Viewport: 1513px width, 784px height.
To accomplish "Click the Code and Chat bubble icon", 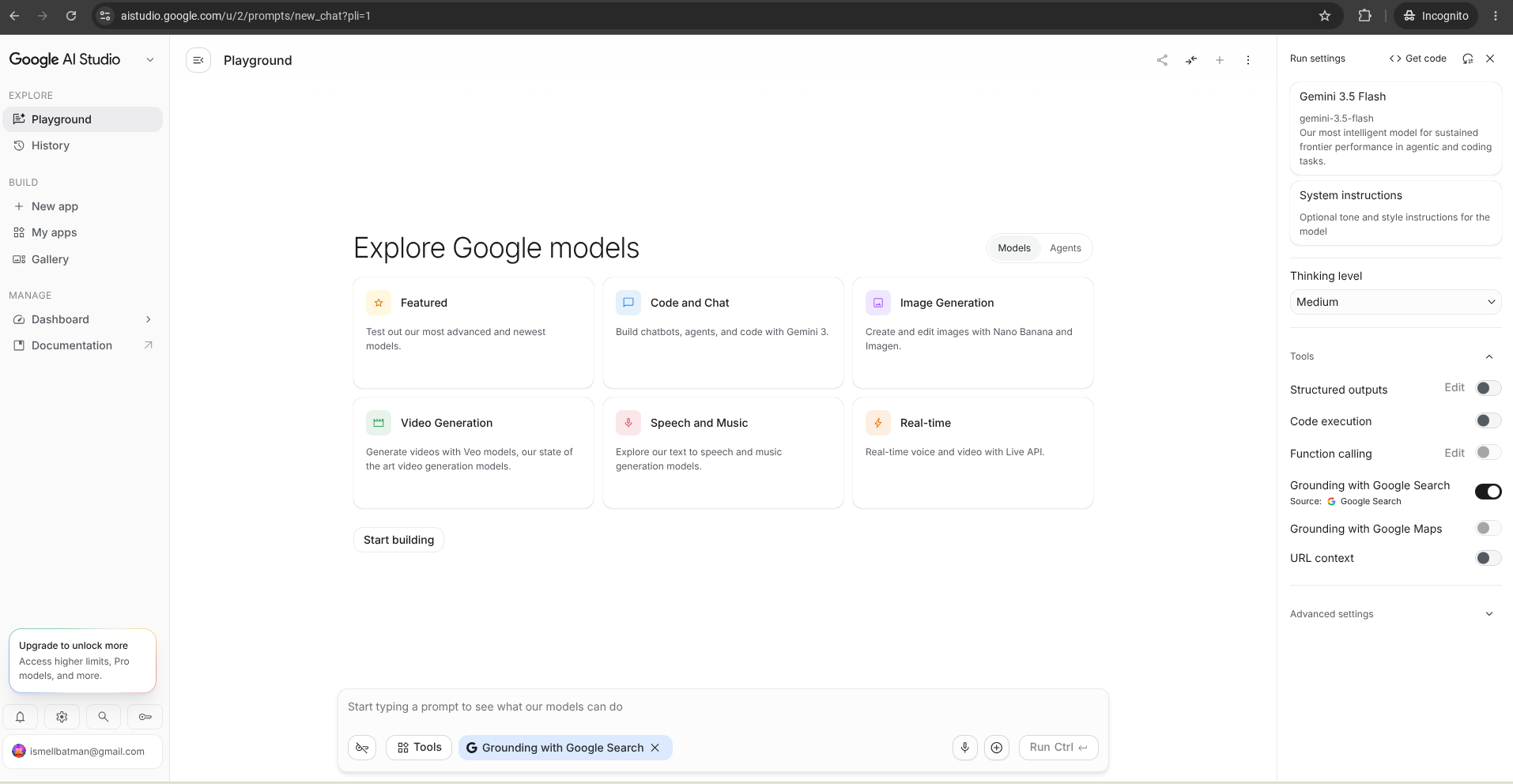I will [628, 303].
